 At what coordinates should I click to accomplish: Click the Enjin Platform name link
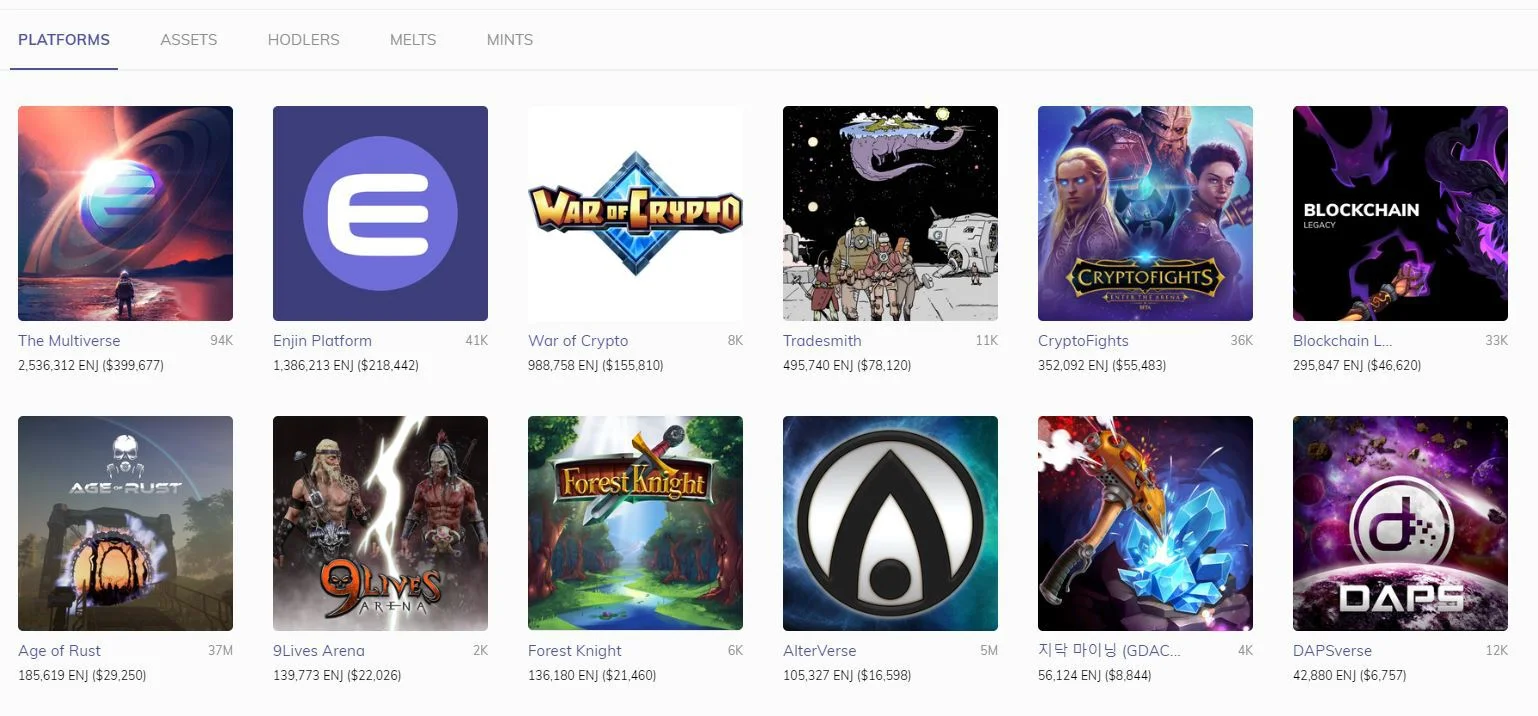click(322, 341)
